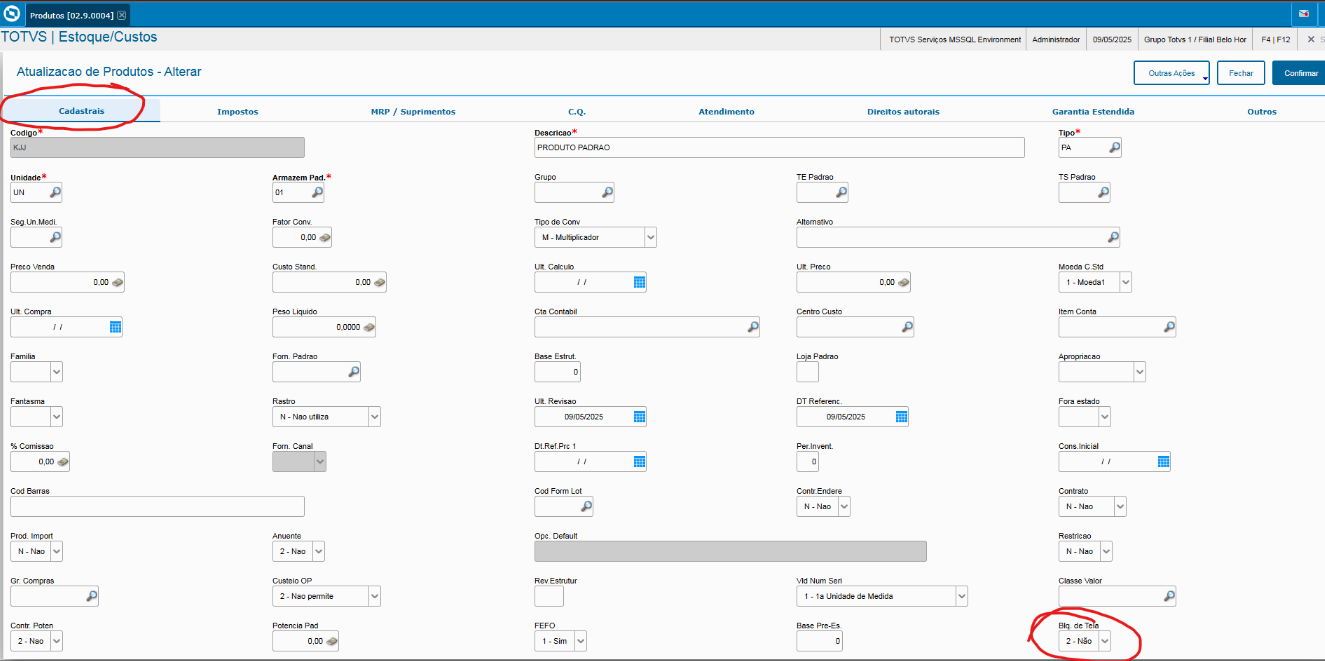Viewport: 1325px width, 661px height.
Task: Open lookup for Armazem Pad. field
Action: click(318, 193)
